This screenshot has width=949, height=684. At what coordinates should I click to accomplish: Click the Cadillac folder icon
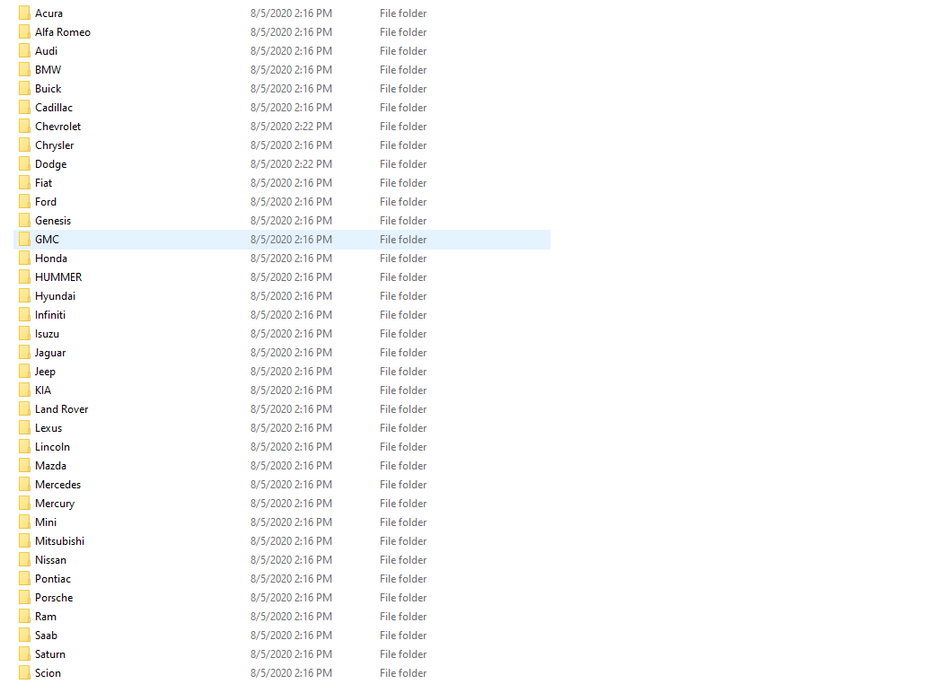tap(24, 107)
